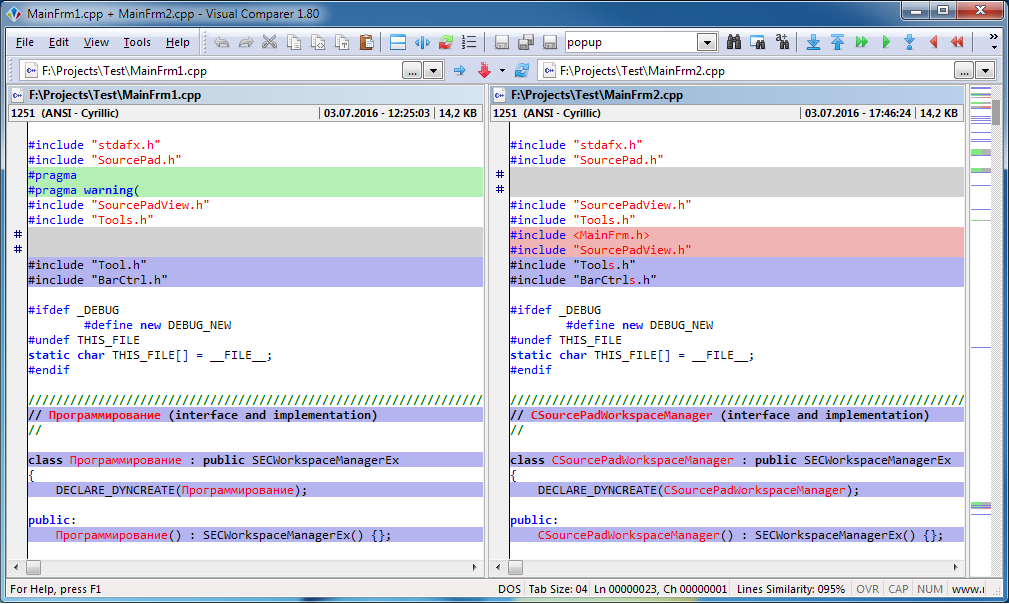Expand the MainFrm1.cpp path history dropdown
The image size is (1009, 604).
[434, 71]
